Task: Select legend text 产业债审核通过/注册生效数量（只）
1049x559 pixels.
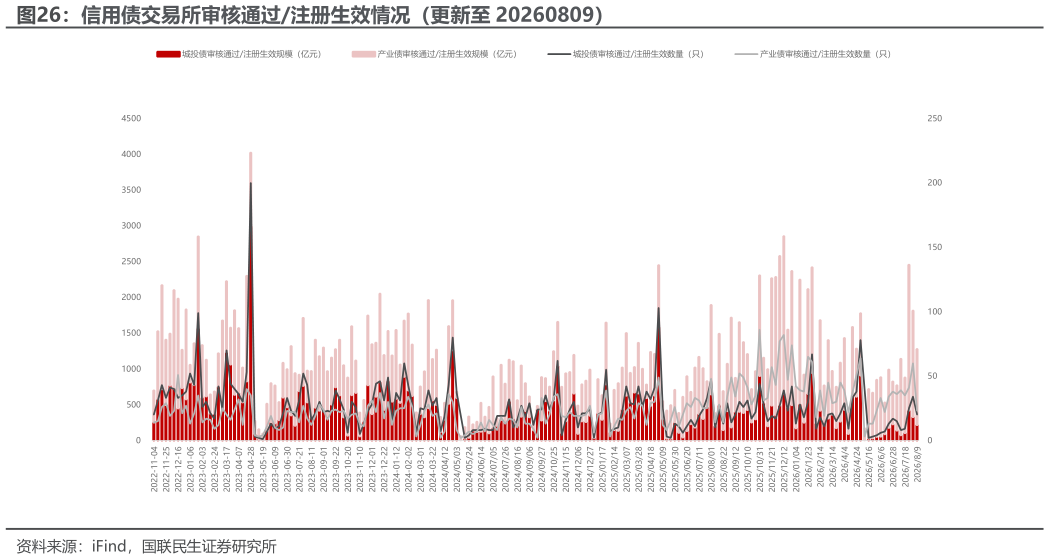Action: [826, 54]
